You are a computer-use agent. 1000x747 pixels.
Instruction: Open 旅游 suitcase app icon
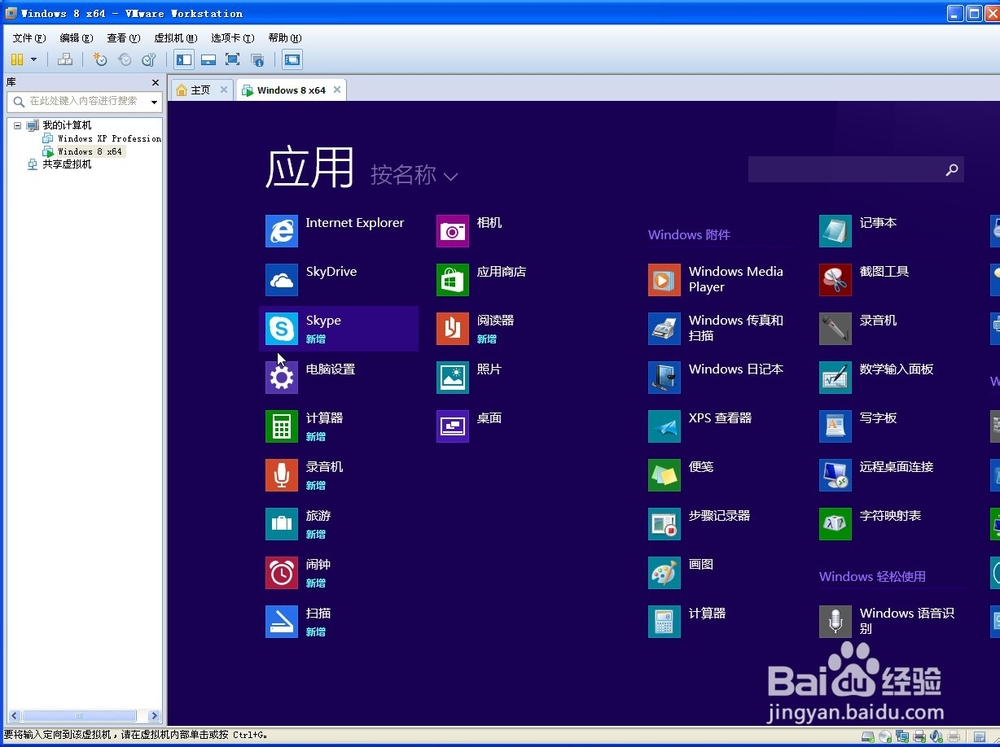click(281, 524)
